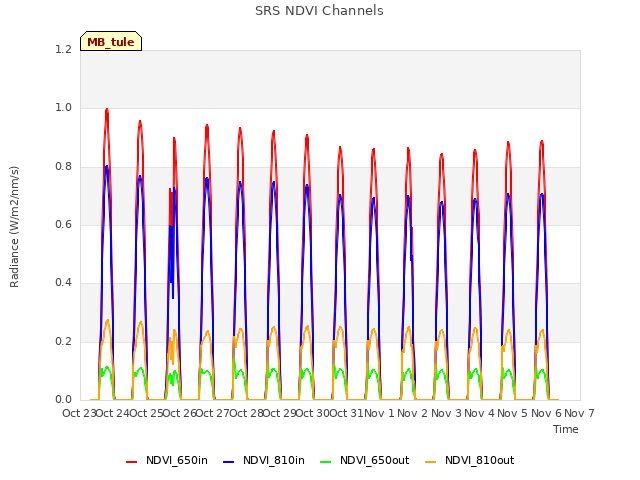The height and width of the screenshot is (480, 640).
Task: Click the Nov 1 tick label
Action: [x=379, y=413]
